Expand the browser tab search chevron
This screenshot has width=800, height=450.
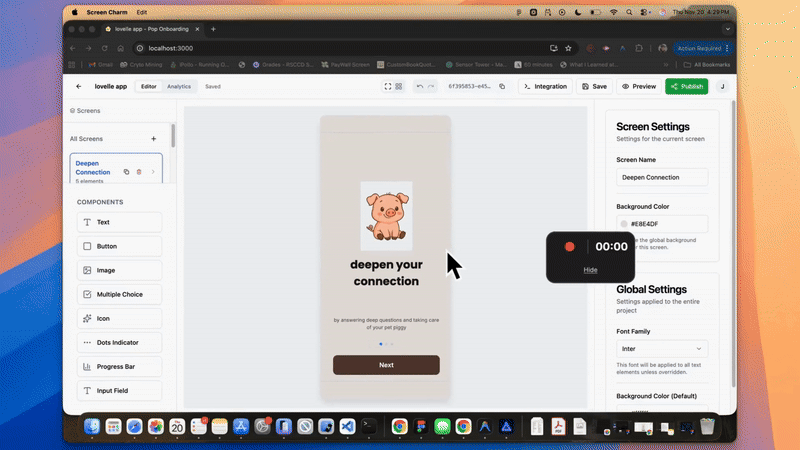(x=728, y=29)
